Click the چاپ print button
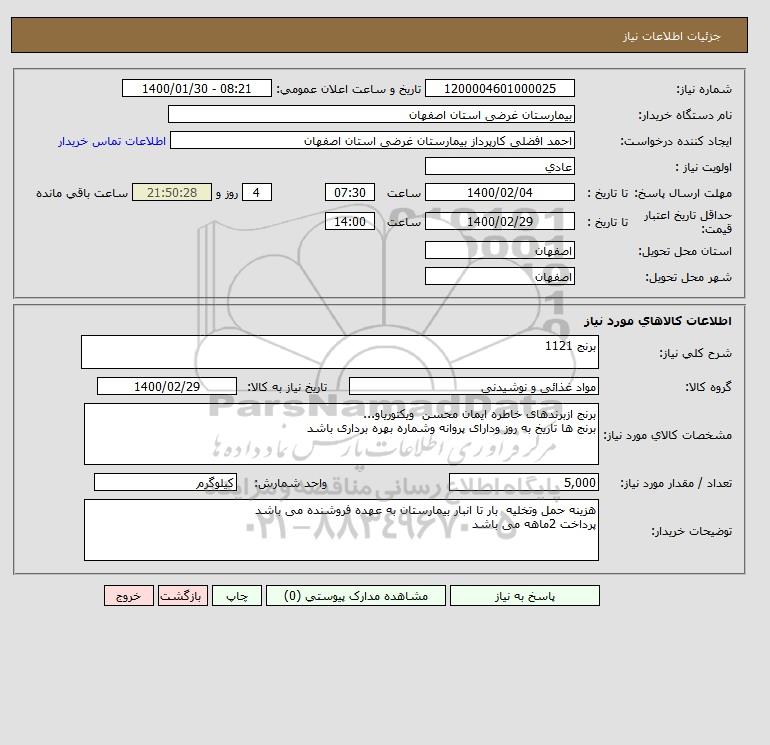This screenshot has width=770, height=745. (x=237, y=596)
